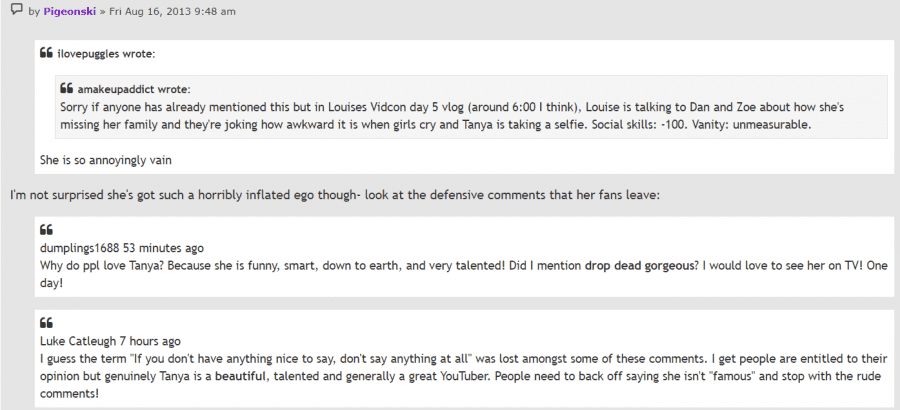This screenshot has width=900, height=410.
Task: Click the quote mark icon above dumplings1688 comment
Action: [x=46, y=230]
